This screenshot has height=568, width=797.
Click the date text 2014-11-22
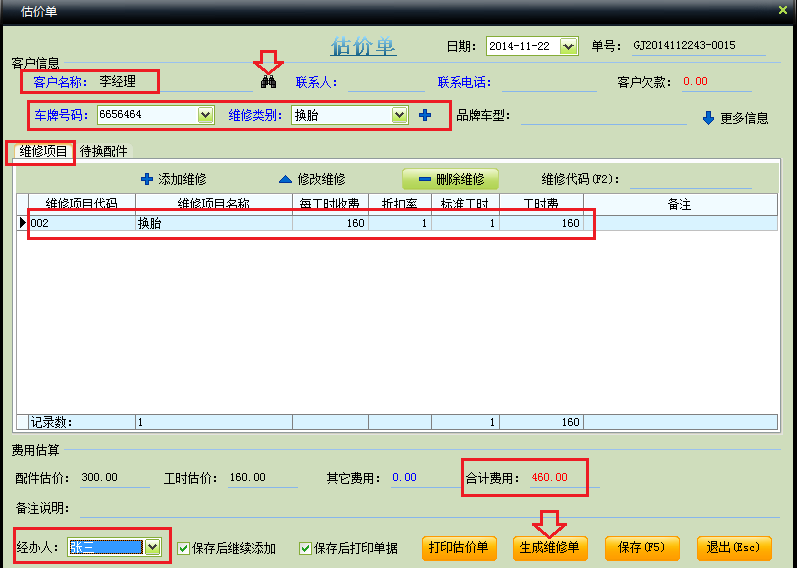pos(519,46)
